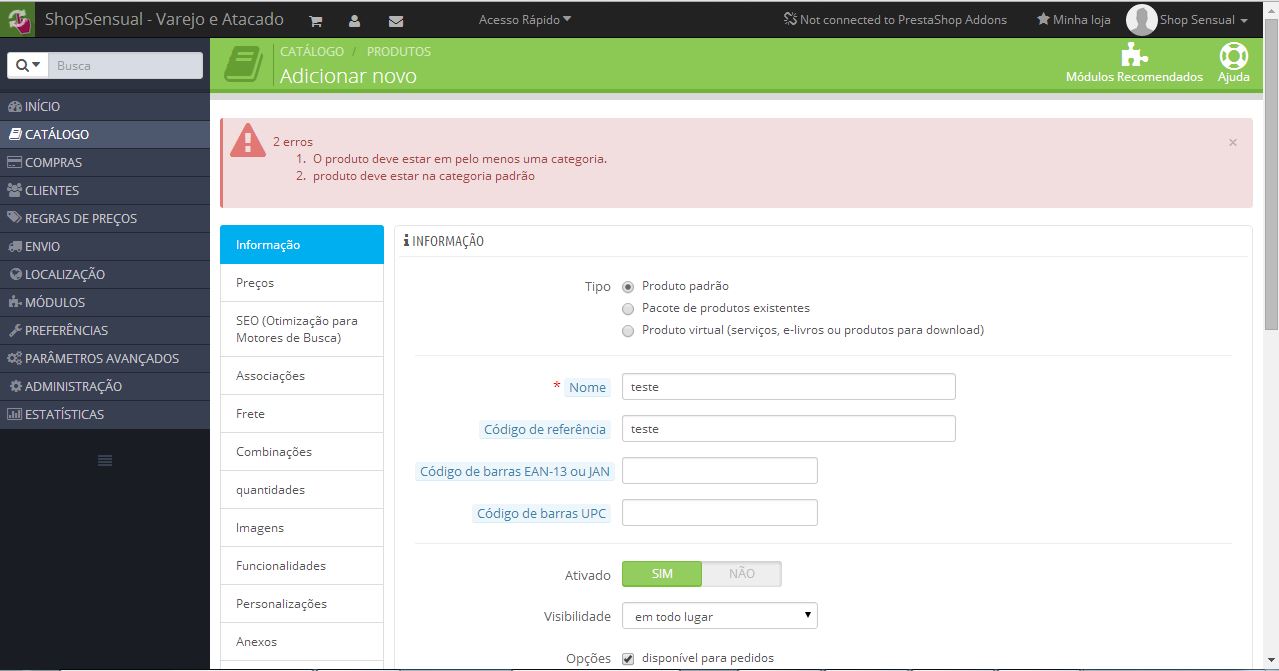Click the PRODUTOS breadcrumb link
Image resolution: width=1279 pixels, height=671 pixels.
point(399,51)
